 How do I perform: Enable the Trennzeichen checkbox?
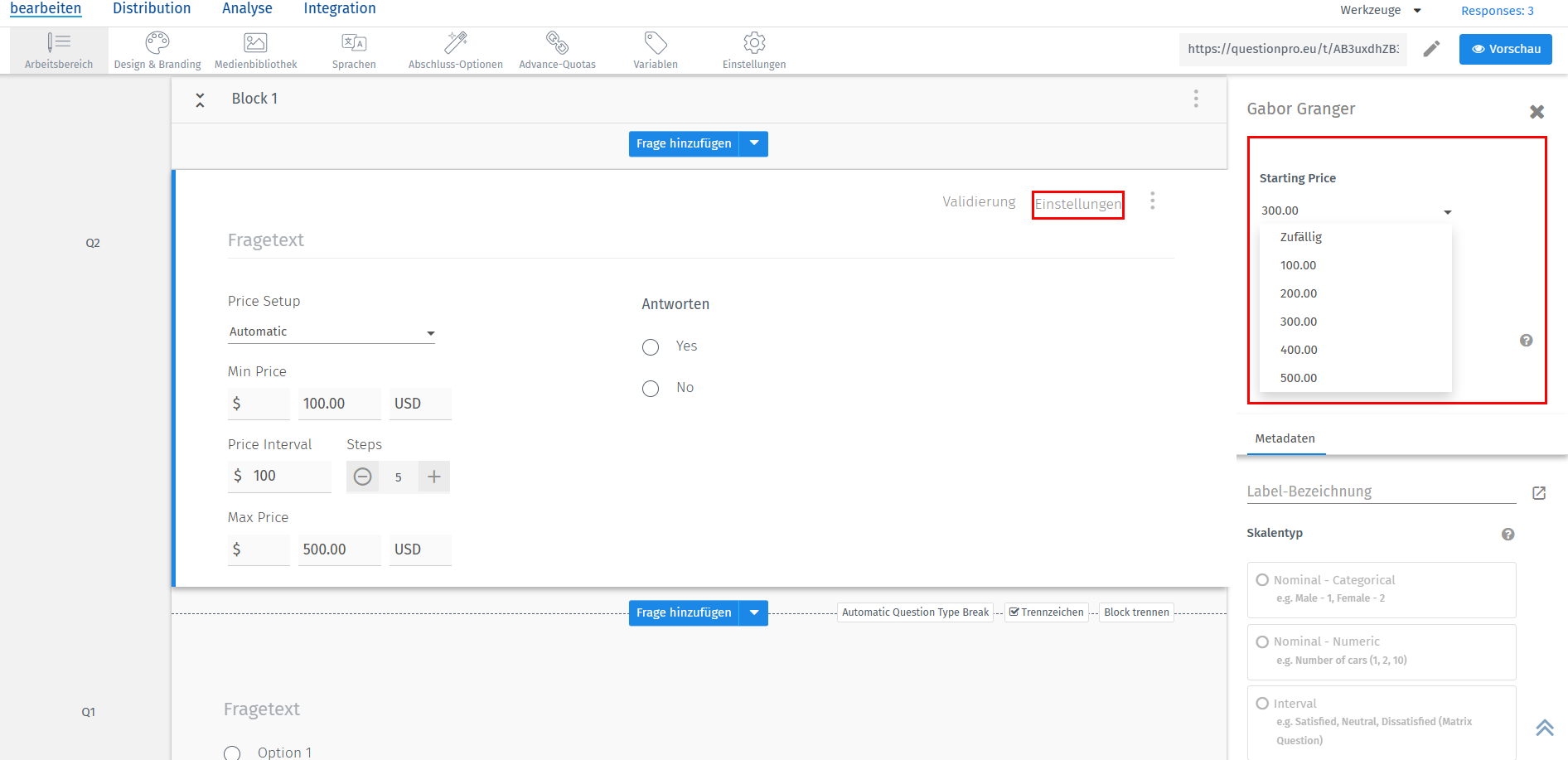pyautogui.click(x=1014, y=612)
